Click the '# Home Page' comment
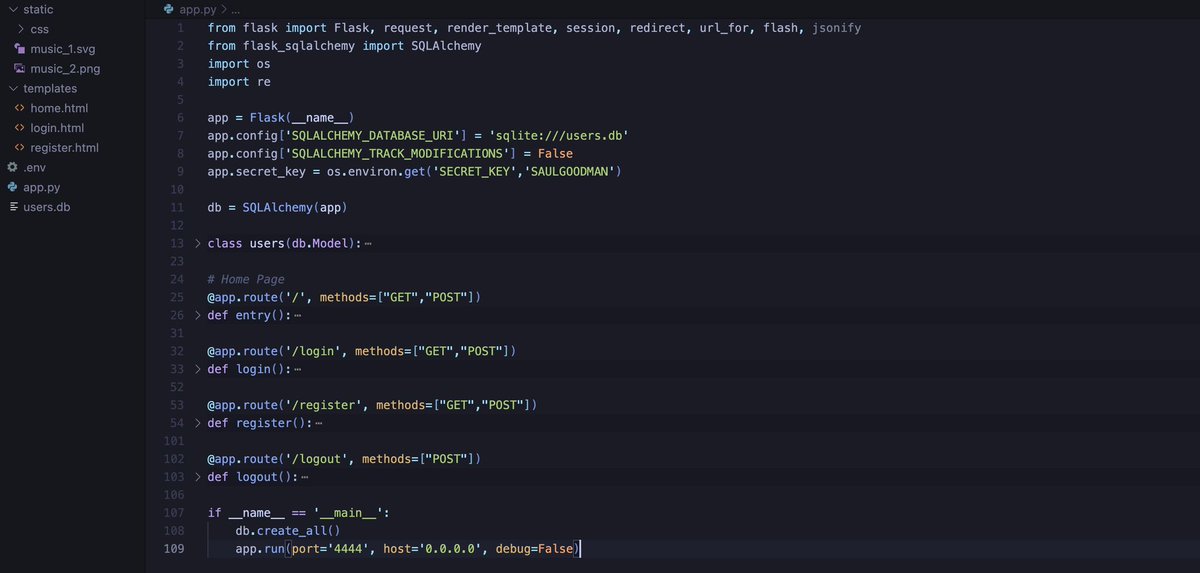 246,279
